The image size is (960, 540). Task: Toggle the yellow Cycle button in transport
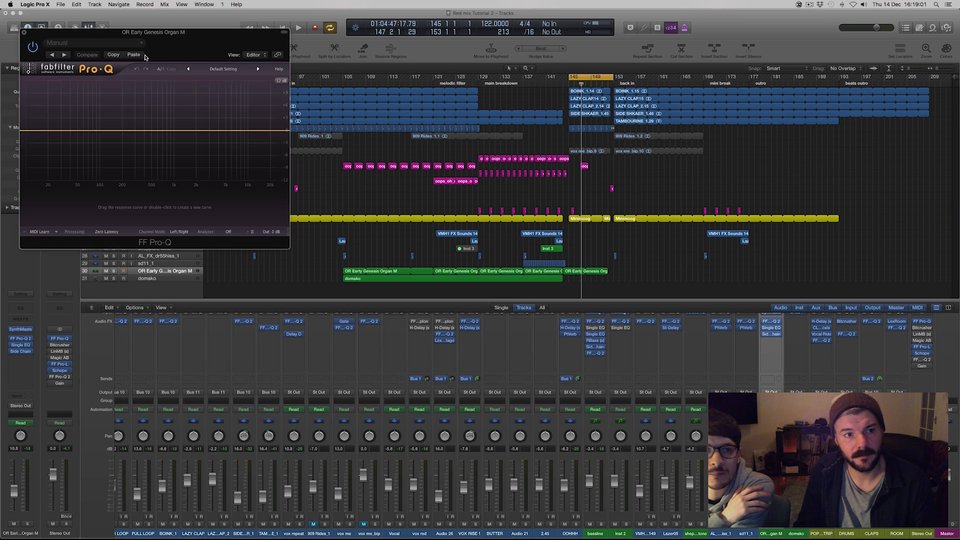tap(330, 28)
